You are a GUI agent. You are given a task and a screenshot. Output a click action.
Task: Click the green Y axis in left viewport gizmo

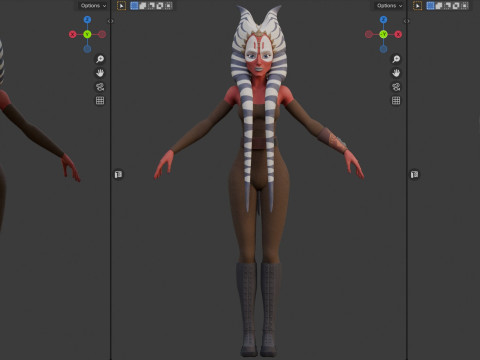point(87,34)
